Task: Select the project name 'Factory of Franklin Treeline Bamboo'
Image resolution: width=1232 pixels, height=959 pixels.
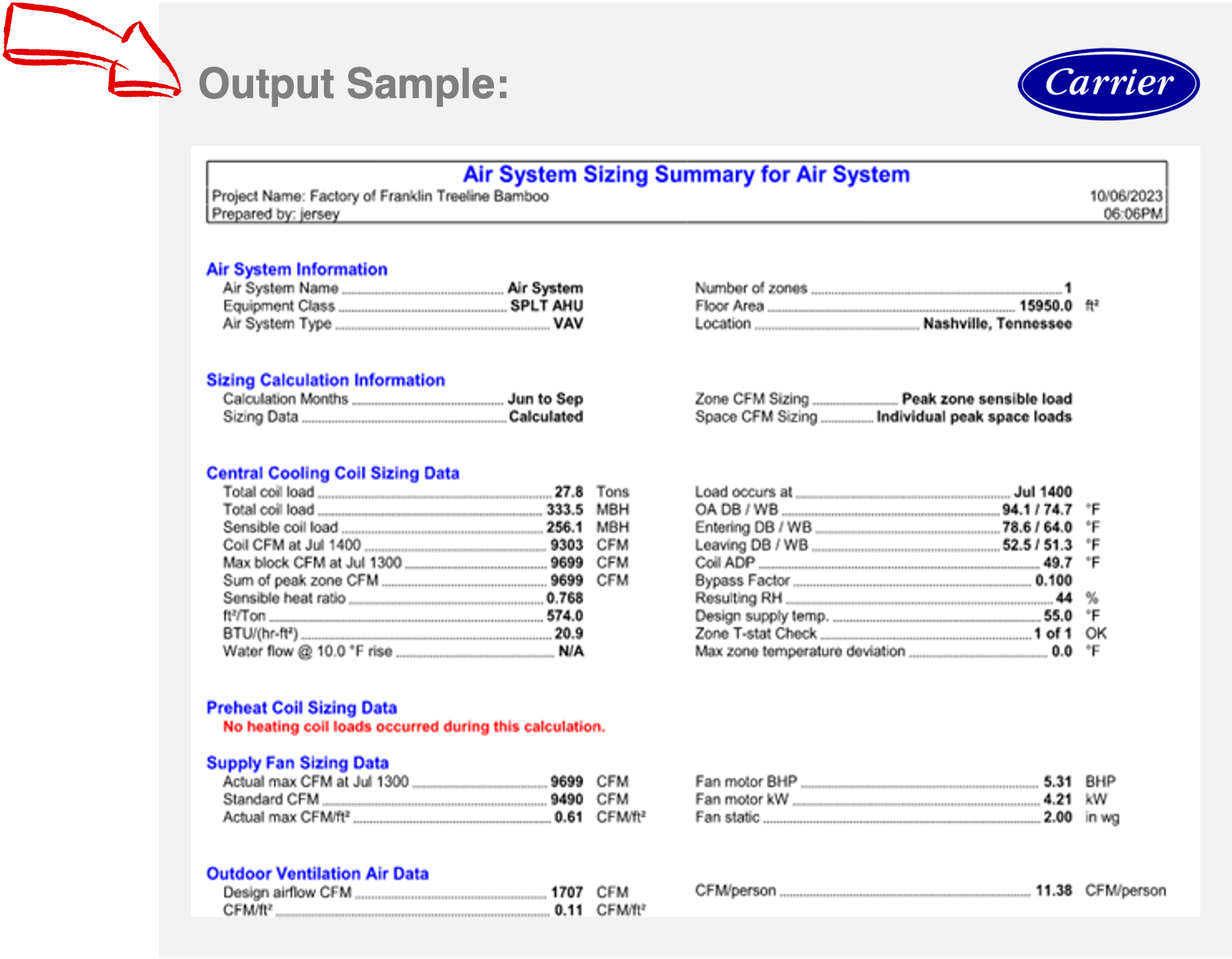Action: pyautogui.click(x=429, y=196)
